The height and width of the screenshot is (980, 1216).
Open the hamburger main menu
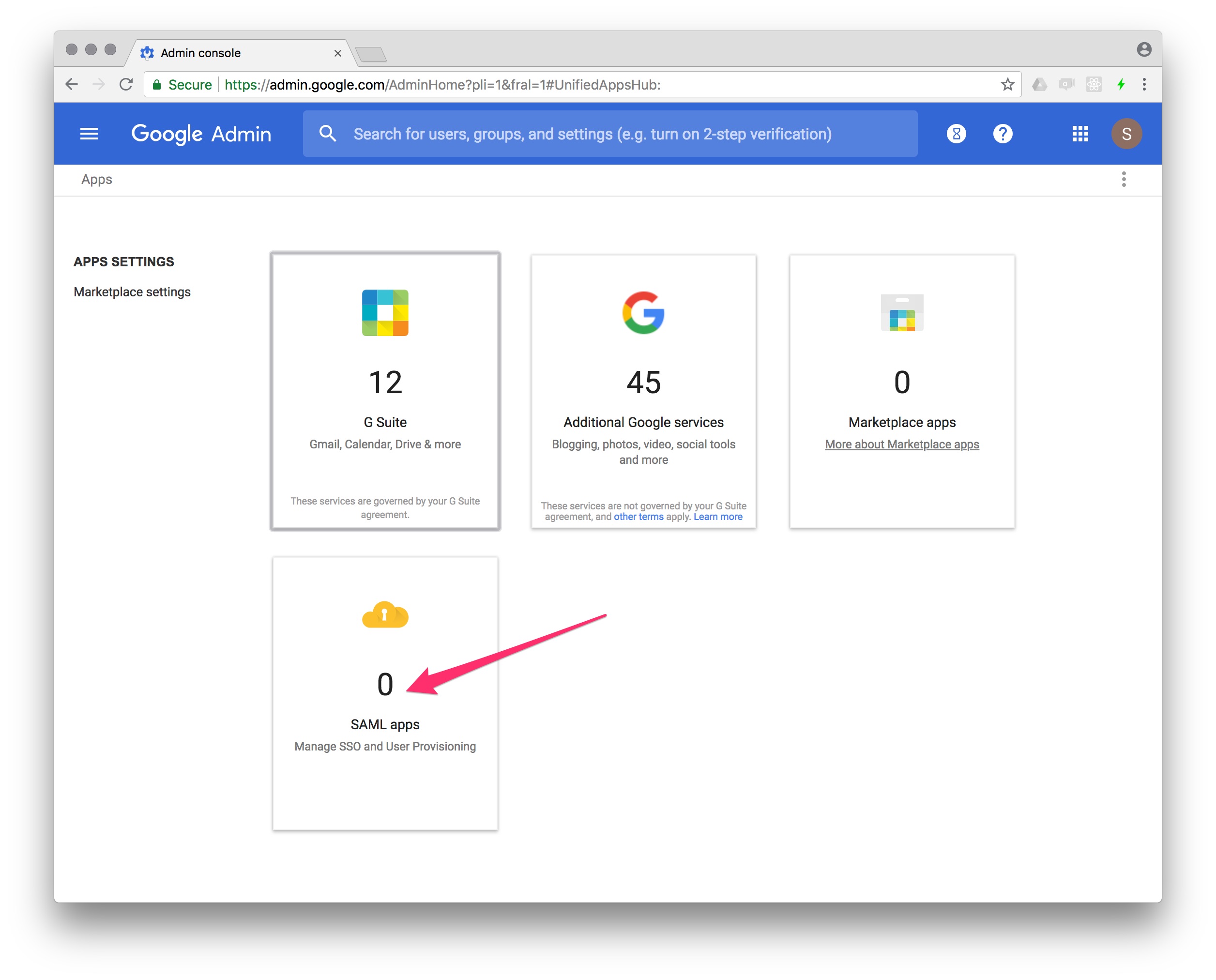click(89, 134)
